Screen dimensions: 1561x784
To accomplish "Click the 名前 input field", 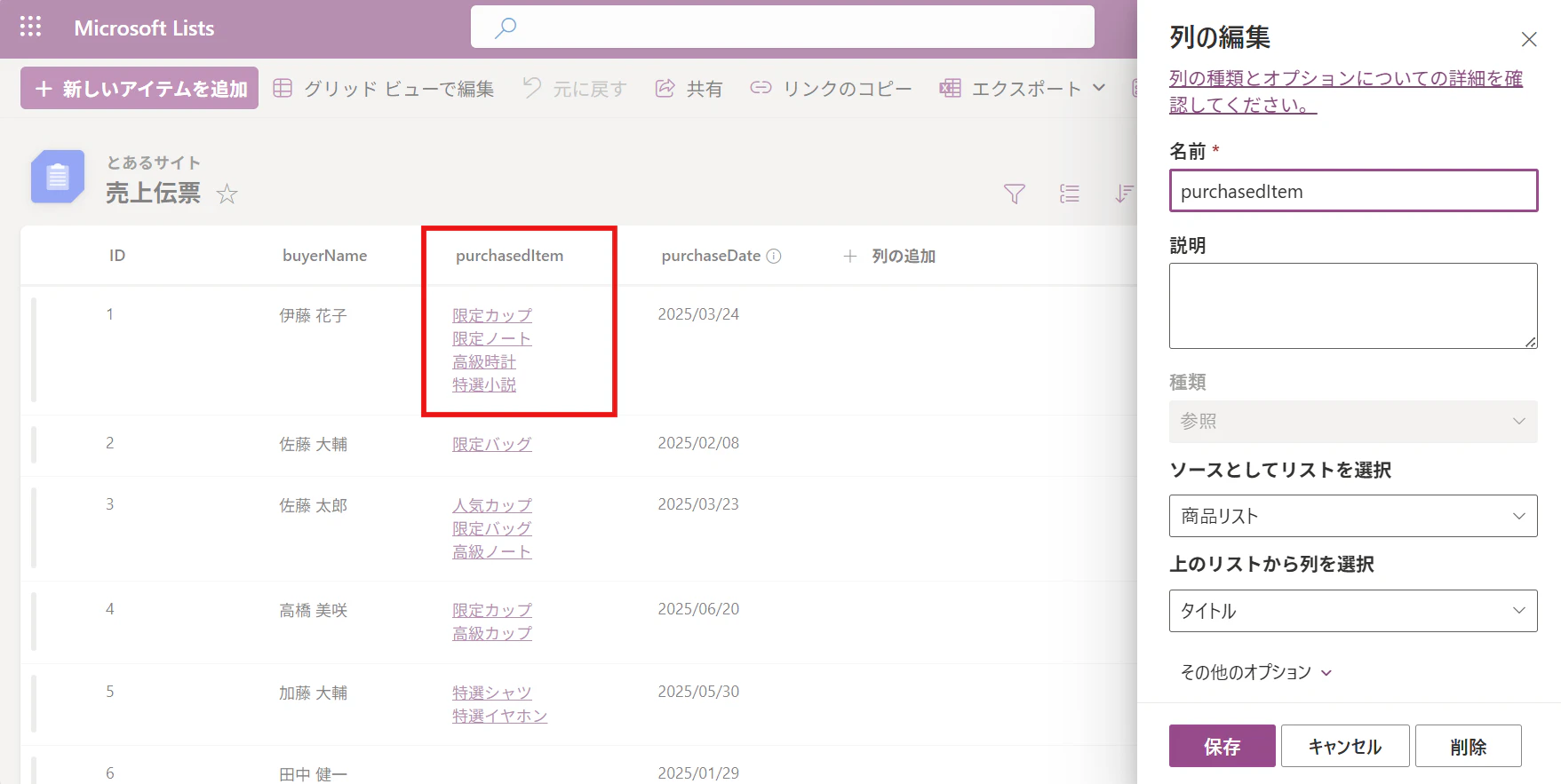I will (1353, 191).
